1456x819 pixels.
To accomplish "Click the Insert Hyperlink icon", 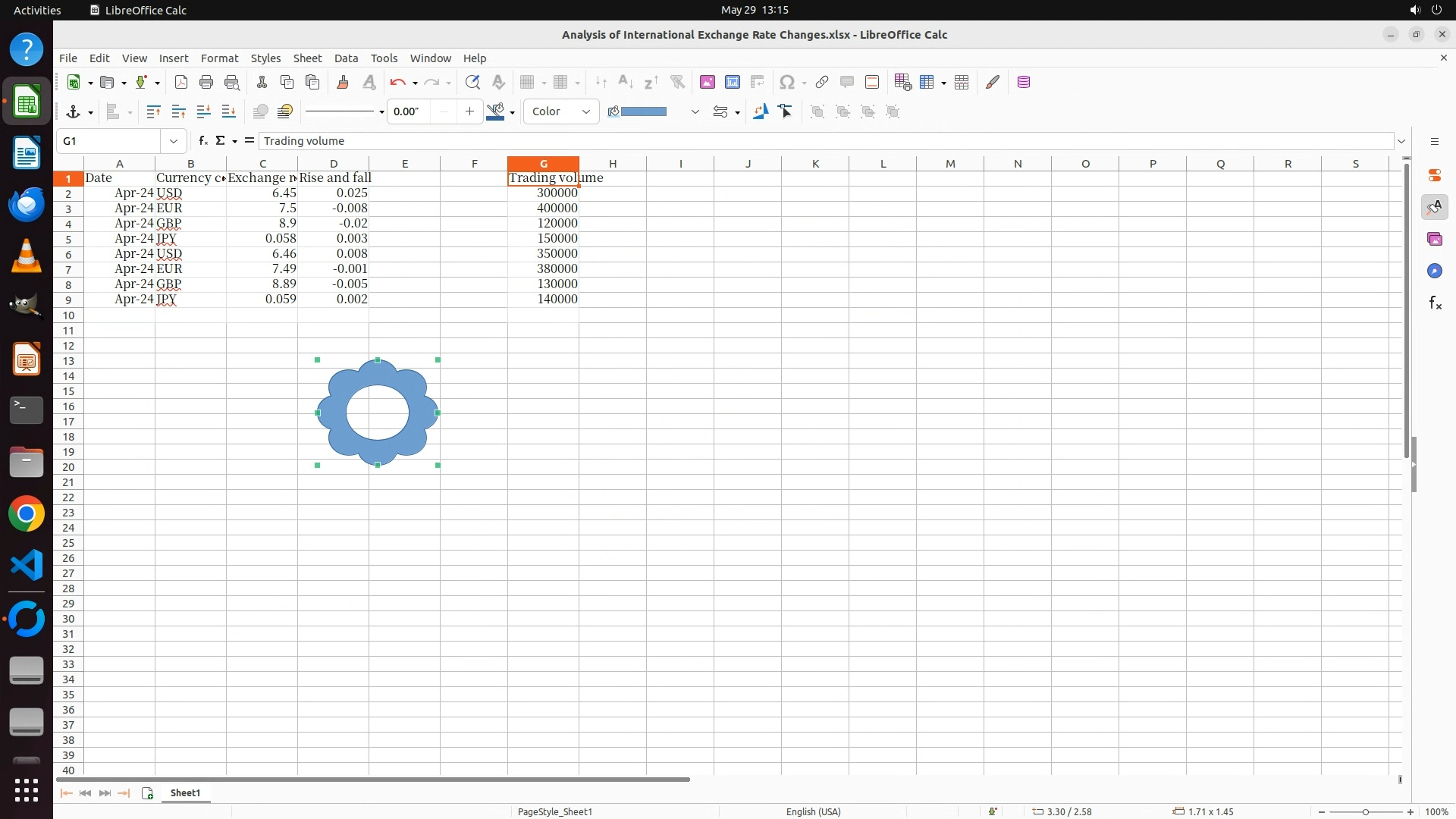I will coord(821,83).
